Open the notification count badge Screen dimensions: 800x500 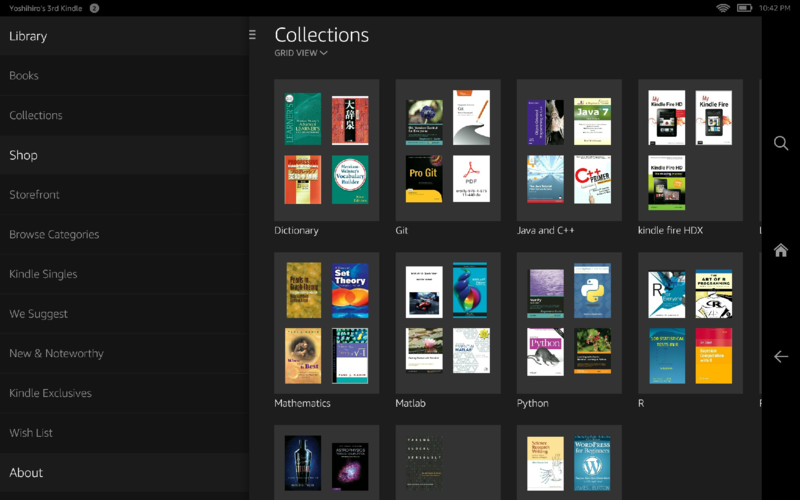coord(94,8)
